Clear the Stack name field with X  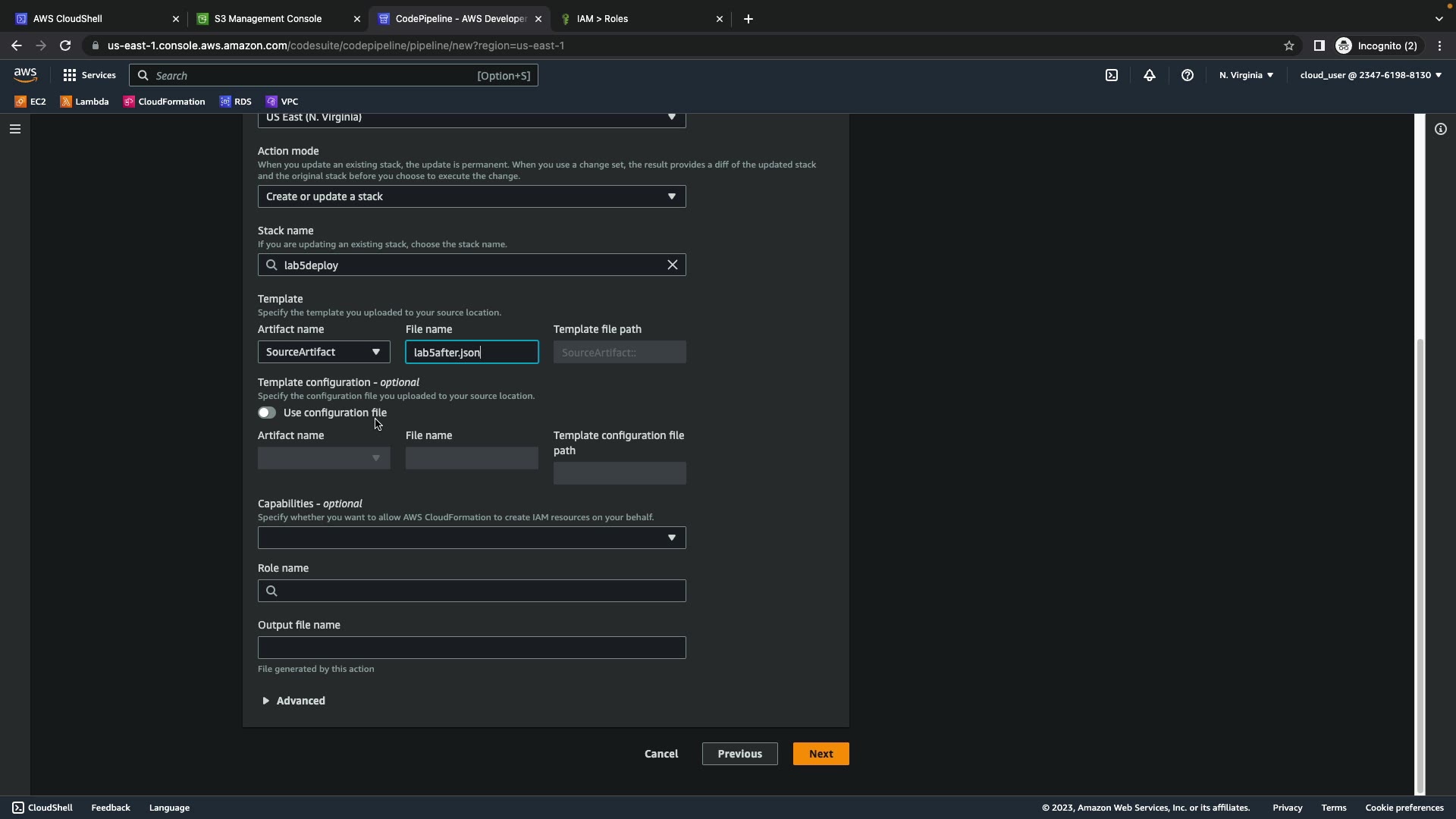click(x=672, y=265)
